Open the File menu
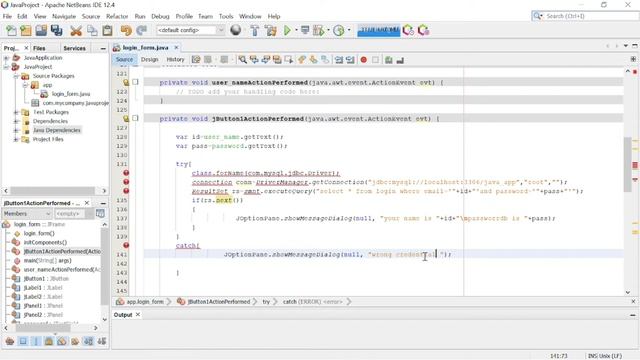 (7, 16)
